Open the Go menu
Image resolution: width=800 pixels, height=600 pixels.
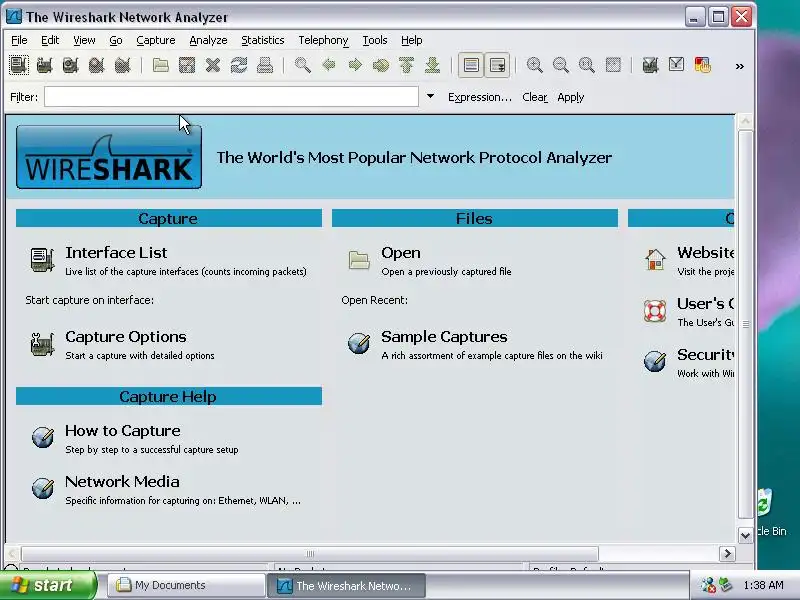(116, 40)
